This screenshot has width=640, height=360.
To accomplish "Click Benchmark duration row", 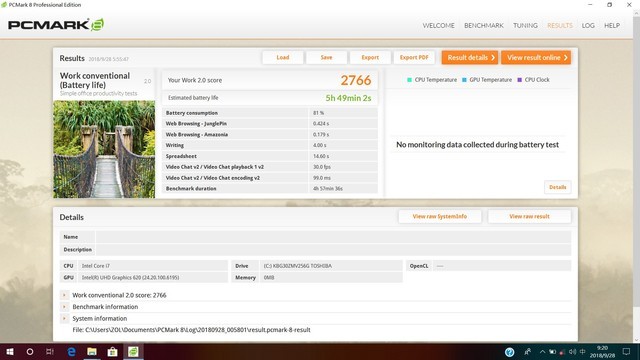I will (270, 189).
